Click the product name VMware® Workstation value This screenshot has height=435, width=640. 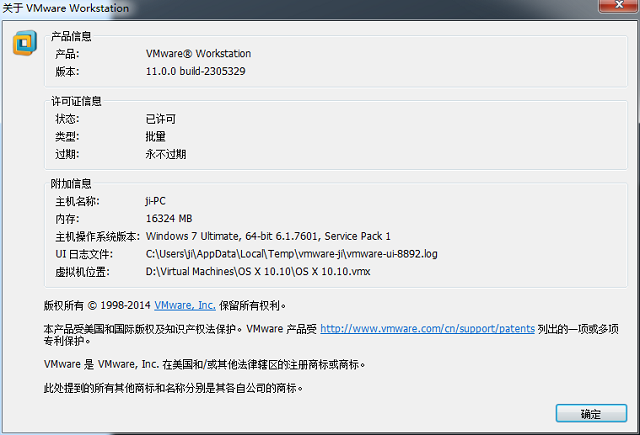click(x=198, y=53)
